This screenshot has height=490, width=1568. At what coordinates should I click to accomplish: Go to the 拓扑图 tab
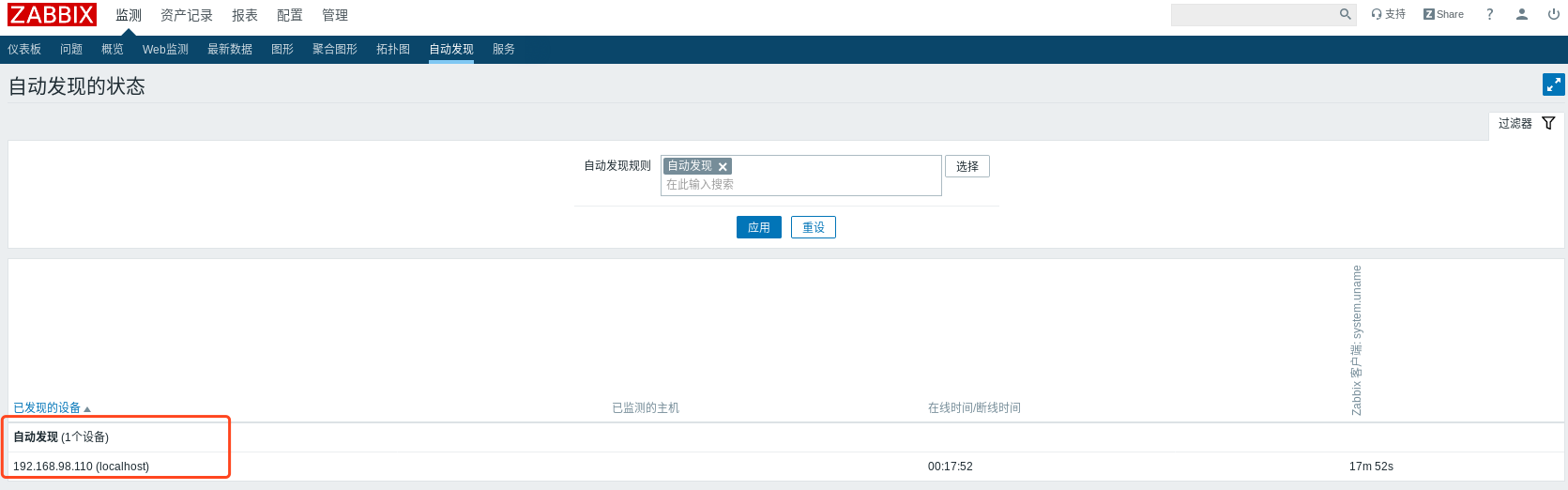392,49
